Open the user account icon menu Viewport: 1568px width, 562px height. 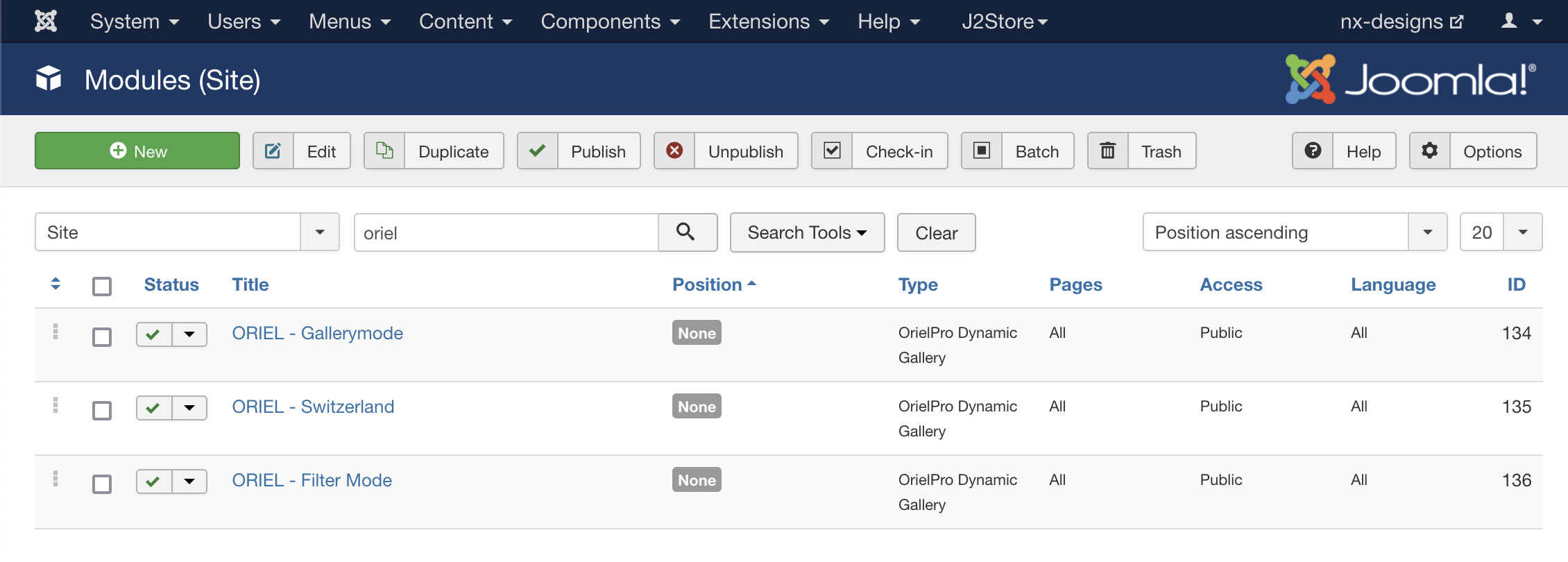(1522, 22)
